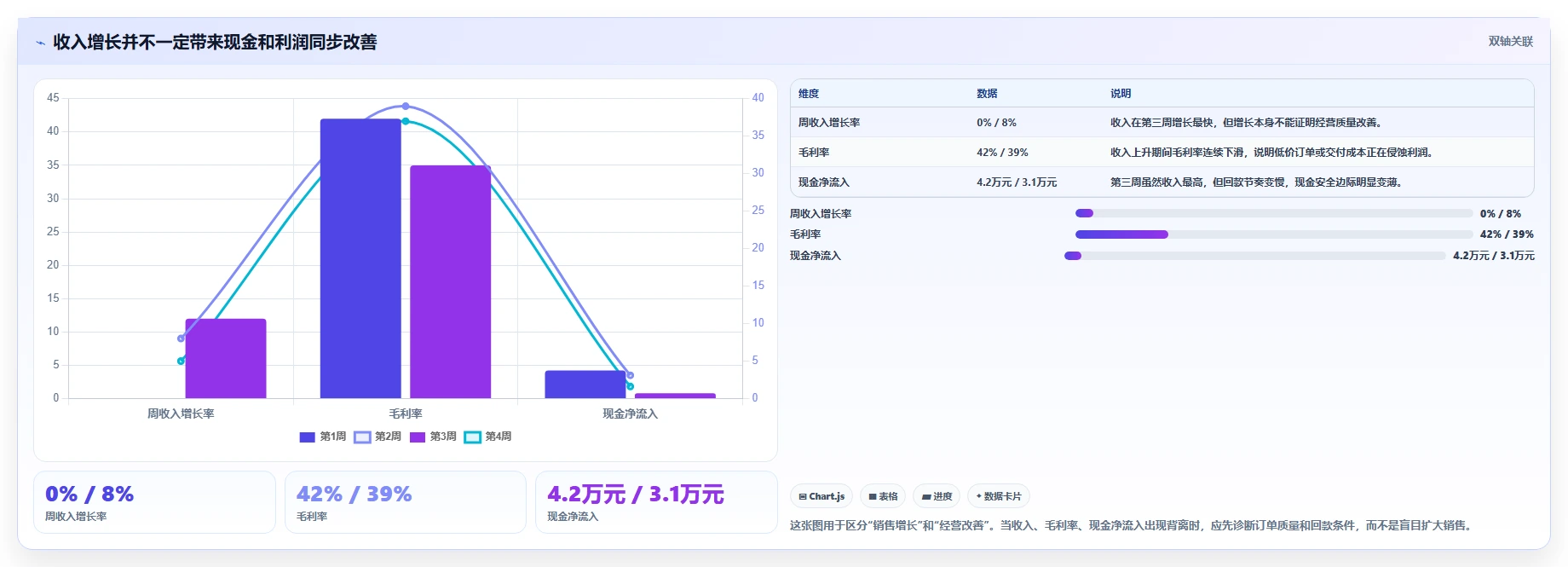1568x567 pixels.
Task: Select the 进度 tag chip
Action: point(937,496)
